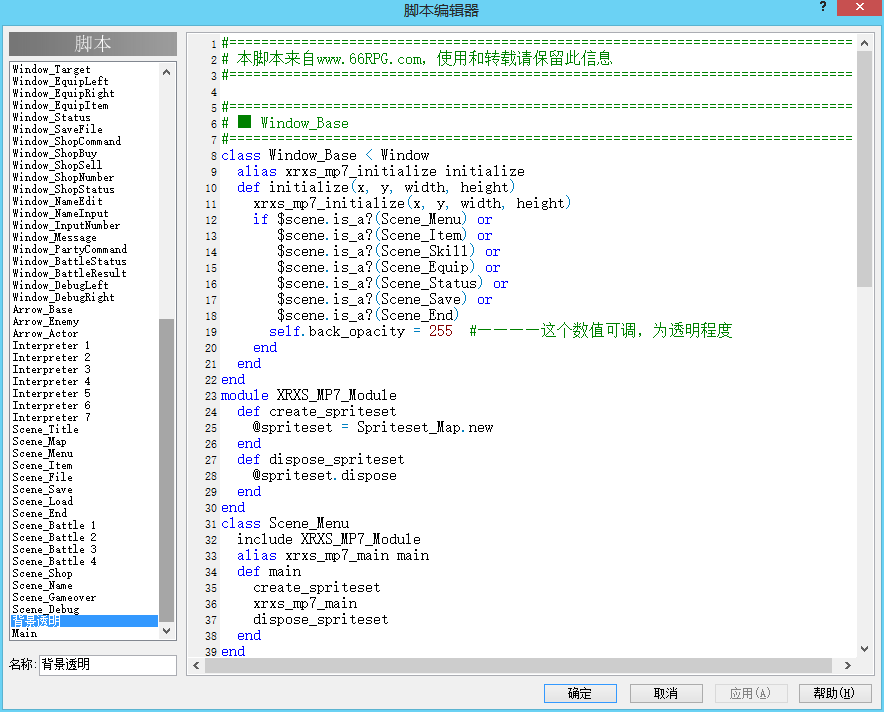Click the code editor vertical scrollbar thumb
The image size is (884, 712).
[x=864, y=169]
